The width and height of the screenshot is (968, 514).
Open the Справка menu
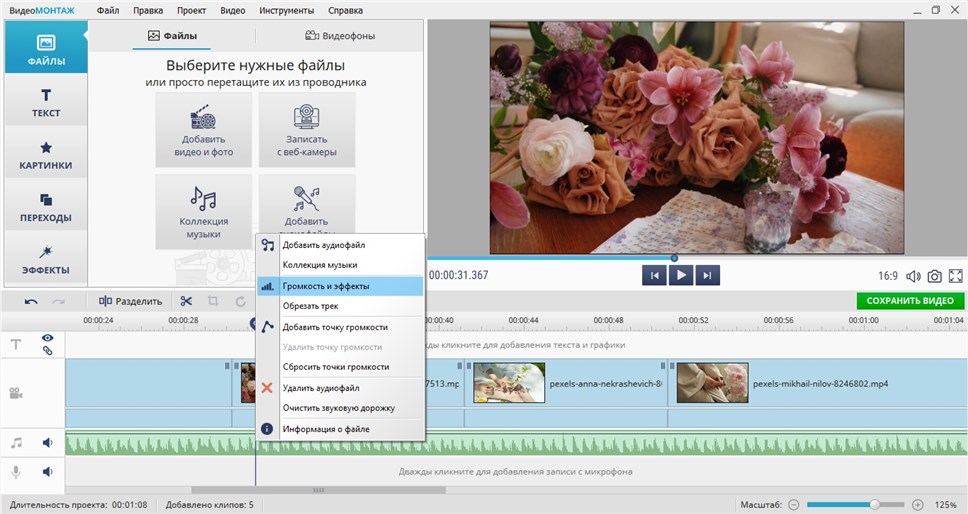click(345, 10)
